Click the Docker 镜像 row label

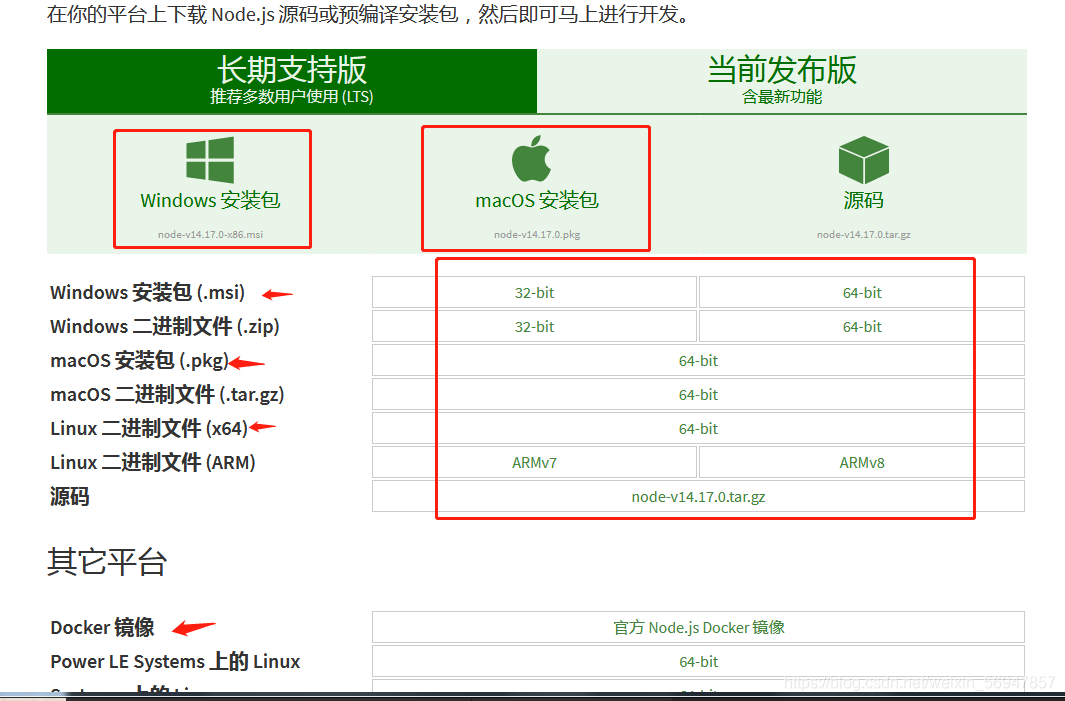103,627
